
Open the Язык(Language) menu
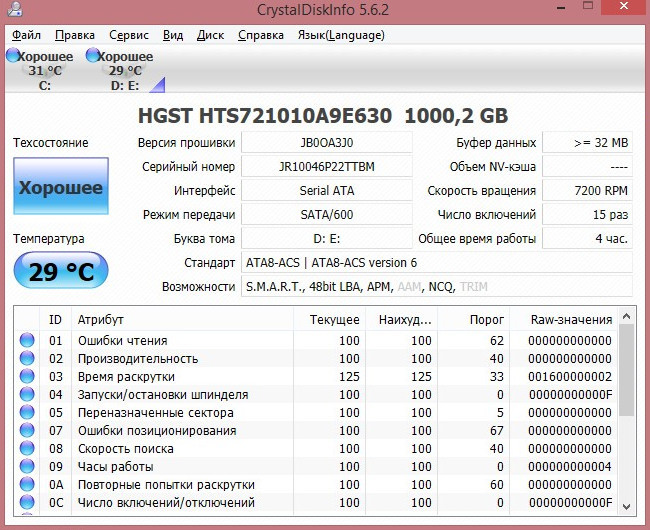coord(341,35)
